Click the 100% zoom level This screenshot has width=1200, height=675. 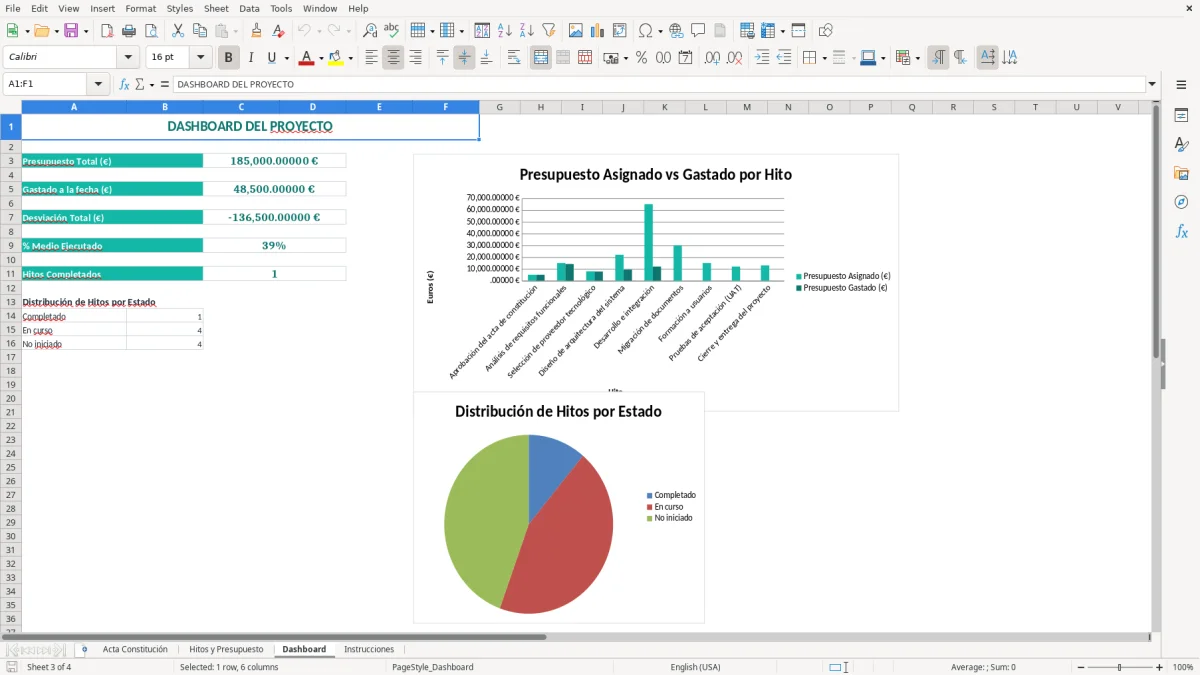[1183, 667]
